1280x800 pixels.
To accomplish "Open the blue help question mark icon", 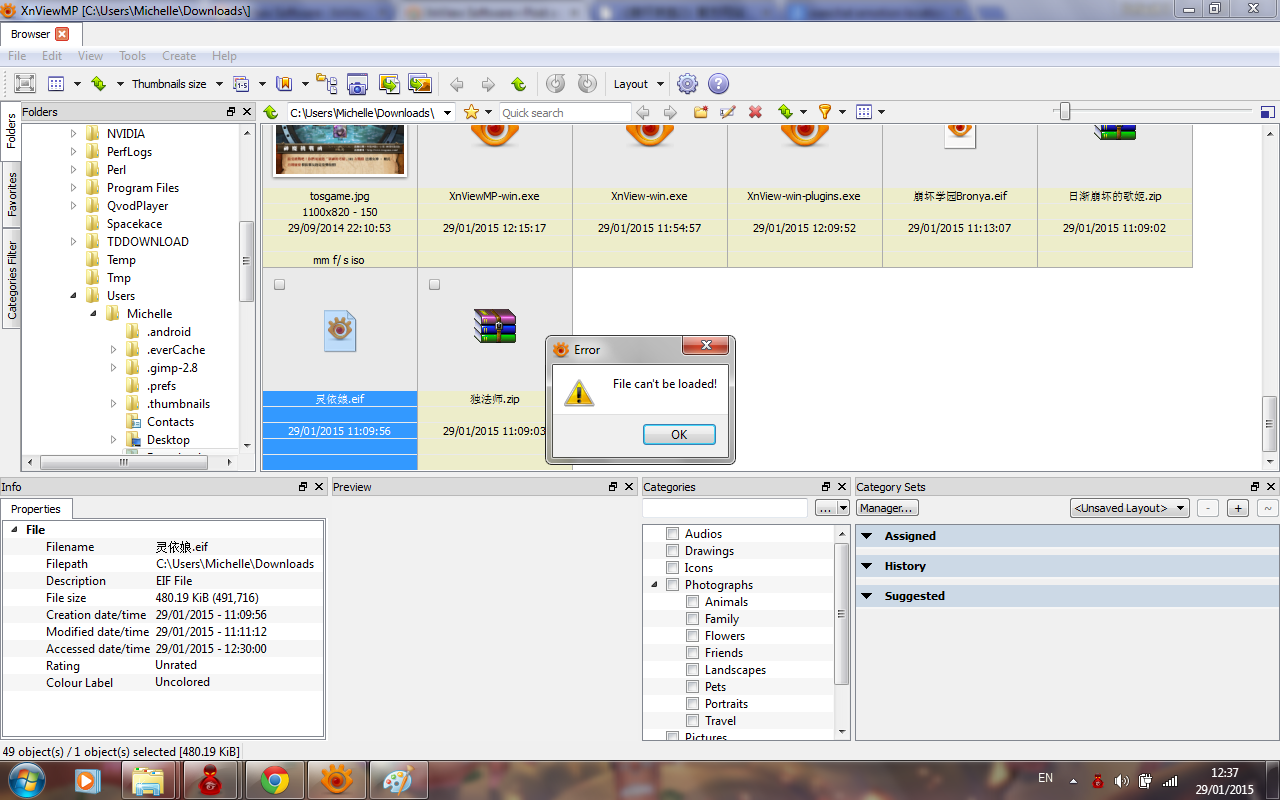I will pos(718,84).
